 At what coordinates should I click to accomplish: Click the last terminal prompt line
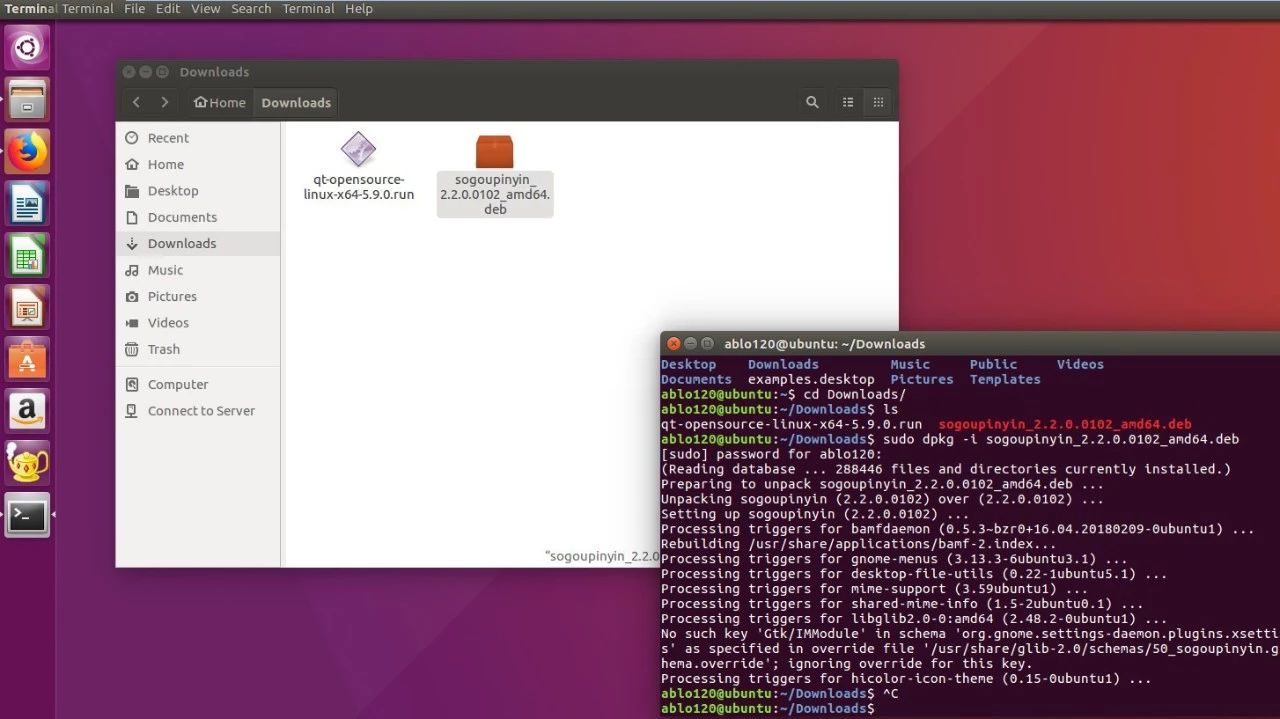pos(767,709)
